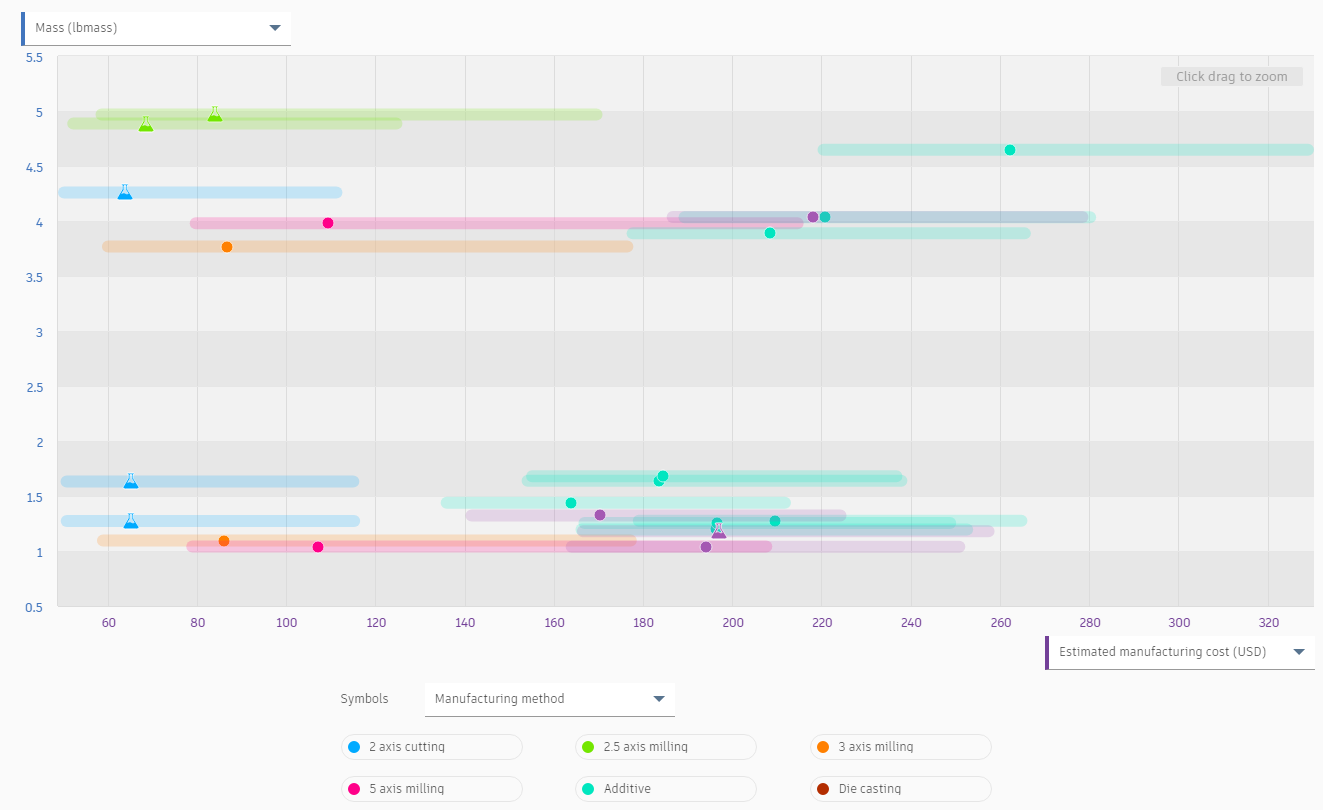Pick the teal point near 209 USD, mass 1.3

coord(775,521)
